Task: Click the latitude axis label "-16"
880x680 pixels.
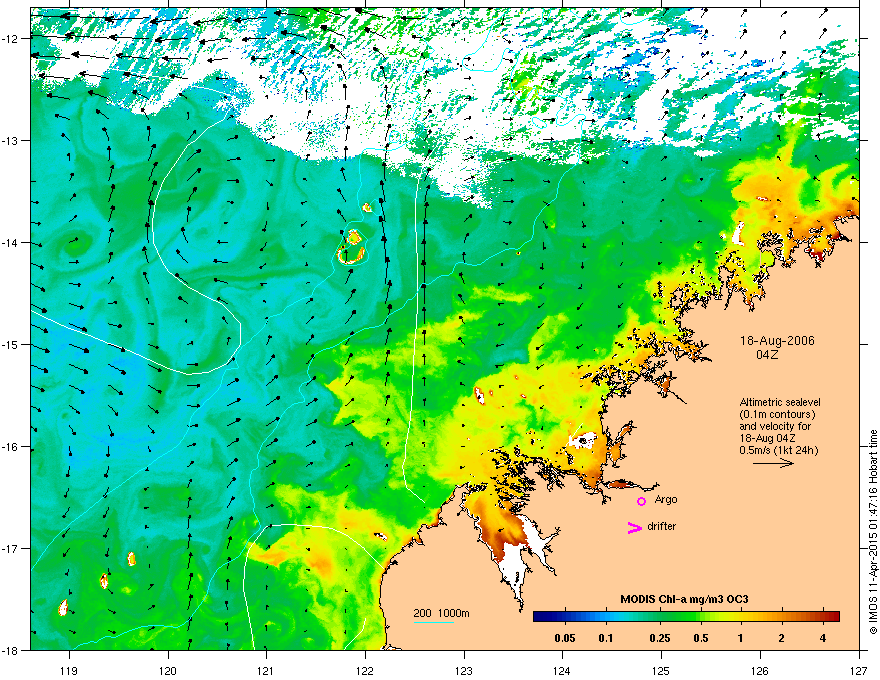Action: pyautogui.click(x=11, y=447)
